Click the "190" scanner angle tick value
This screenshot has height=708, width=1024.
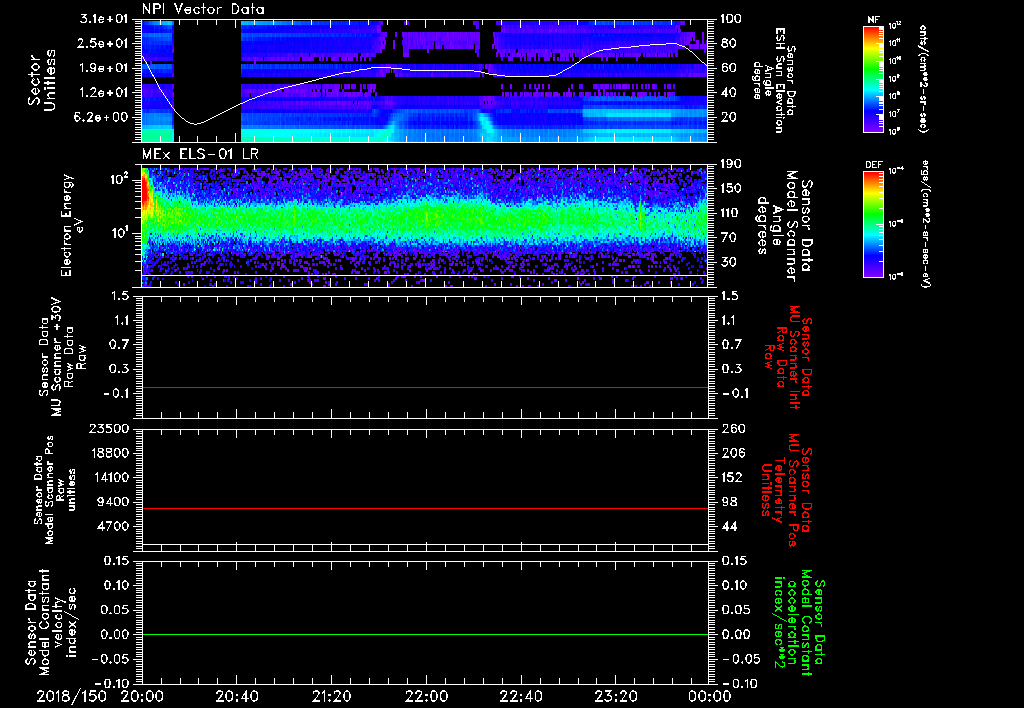coord(731,164)
